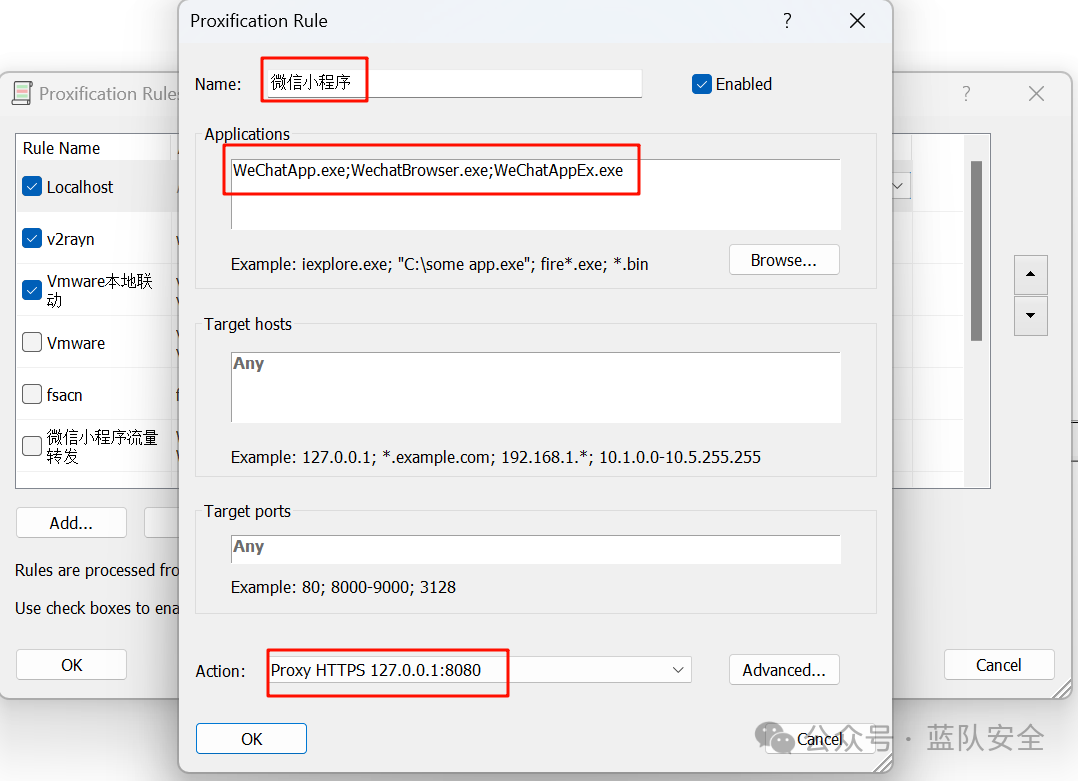Check the fsacn rule checkbox
The width and height of the screenshot is (1078, 781).
[x=32, y=394]
